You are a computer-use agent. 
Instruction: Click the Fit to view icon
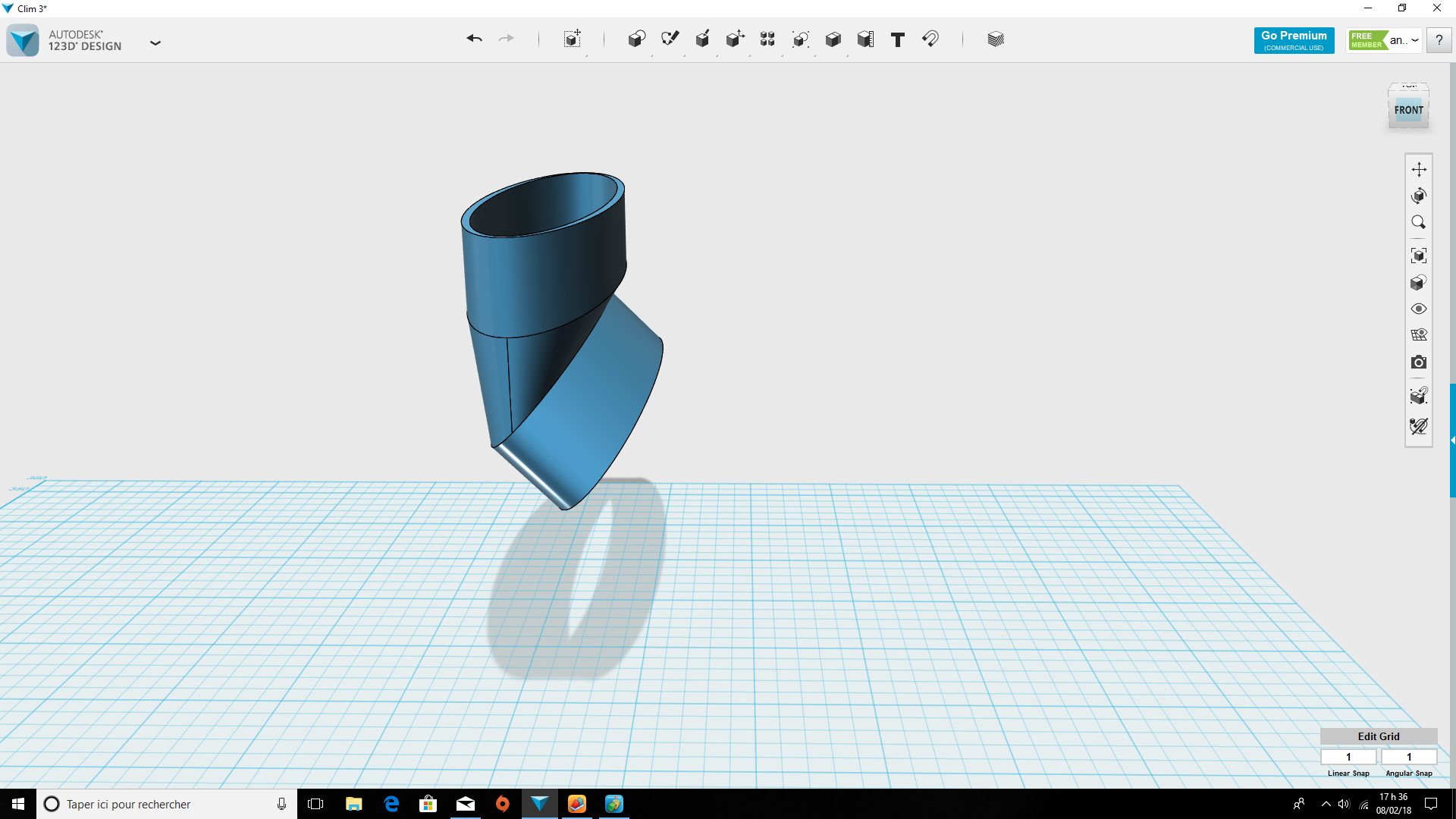[x=1419, y=256]
